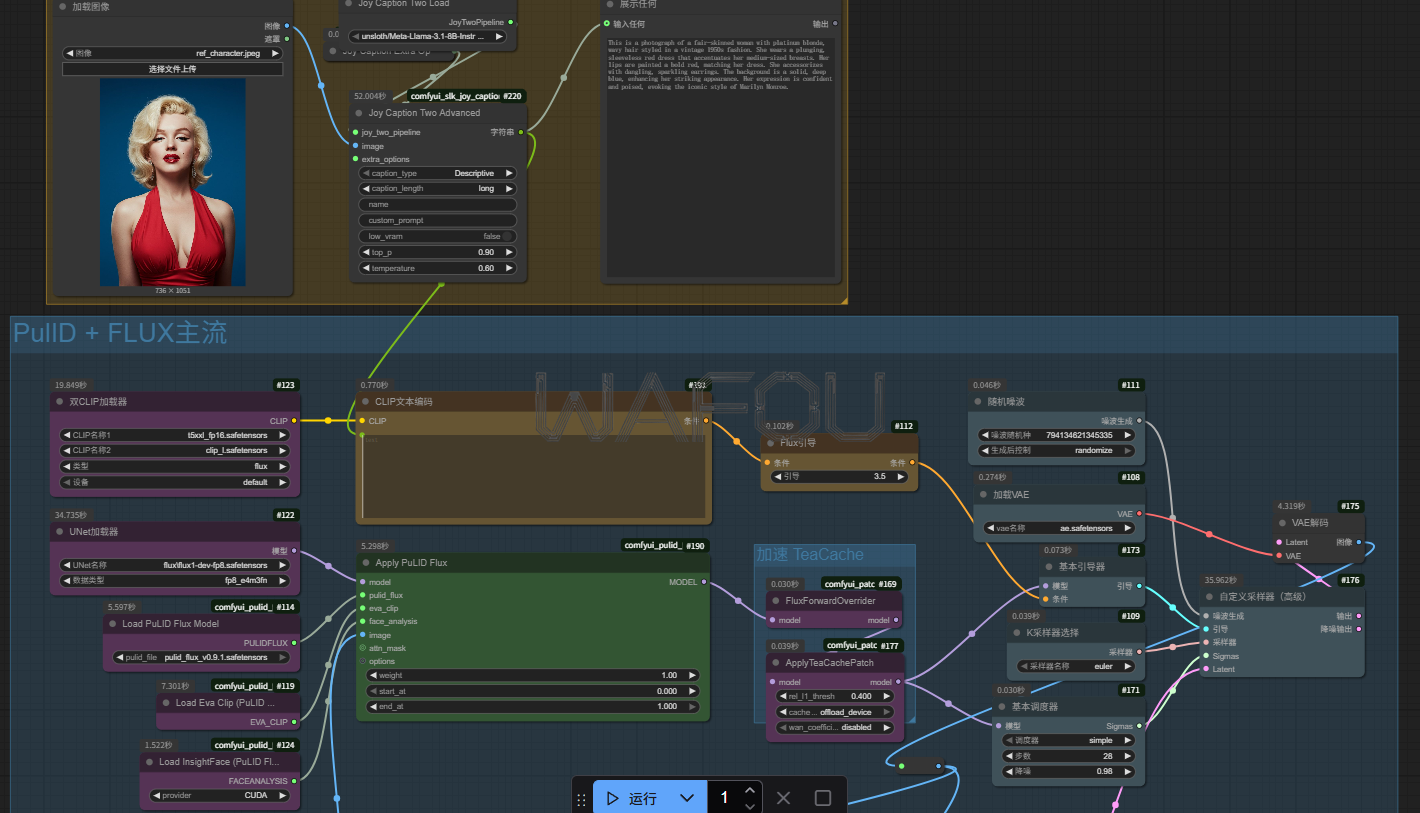Decrease temperature value with left arrow

(x=367, y=268)
